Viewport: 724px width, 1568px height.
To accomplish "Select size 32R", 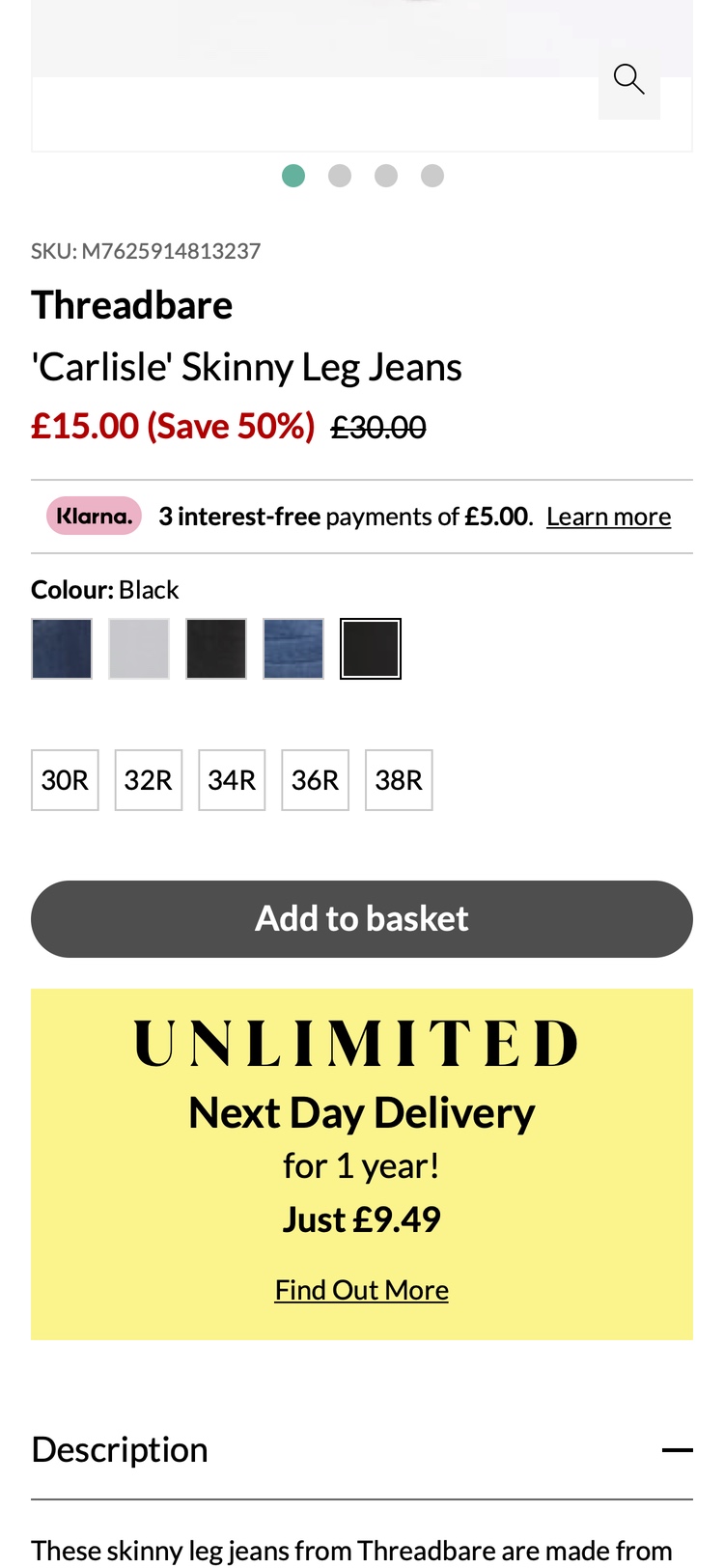I will pyautogui.click(x=149, y=780).
